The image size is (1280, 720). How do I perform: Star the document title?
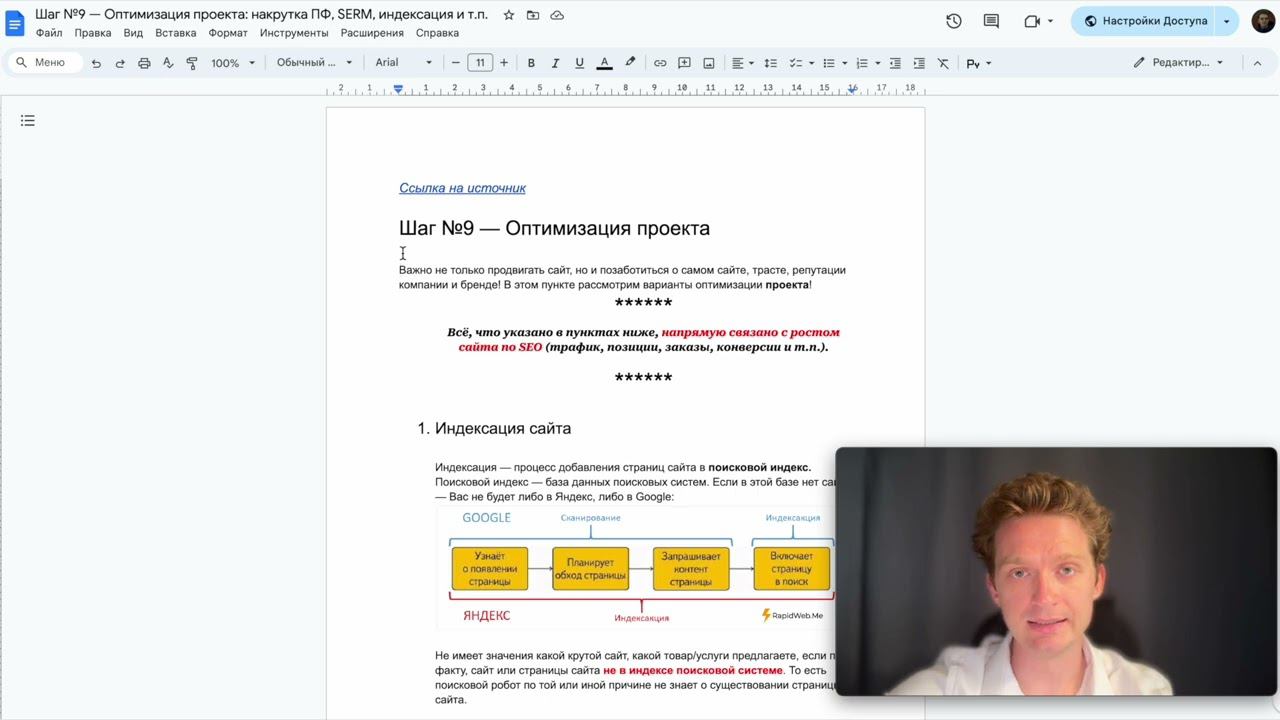(x=509, y=15)
